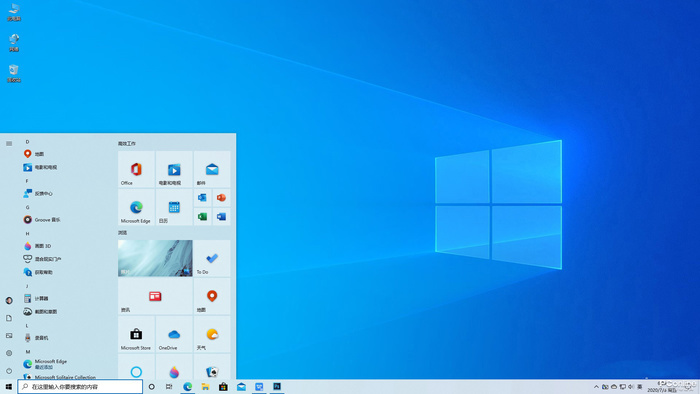This screenshot has width=700, height=394.
Task: Open the Movies & TV tile
Action: 174,169
